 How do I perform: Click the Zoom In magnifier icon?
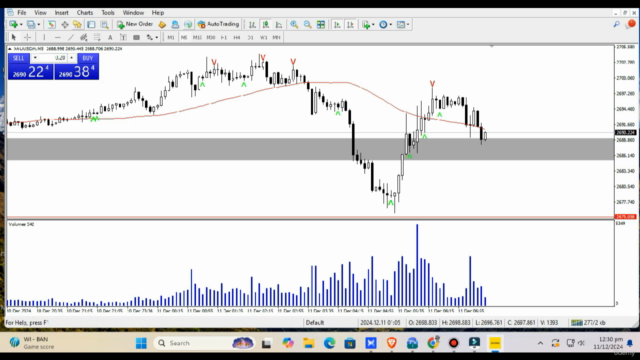pos(294,24)
